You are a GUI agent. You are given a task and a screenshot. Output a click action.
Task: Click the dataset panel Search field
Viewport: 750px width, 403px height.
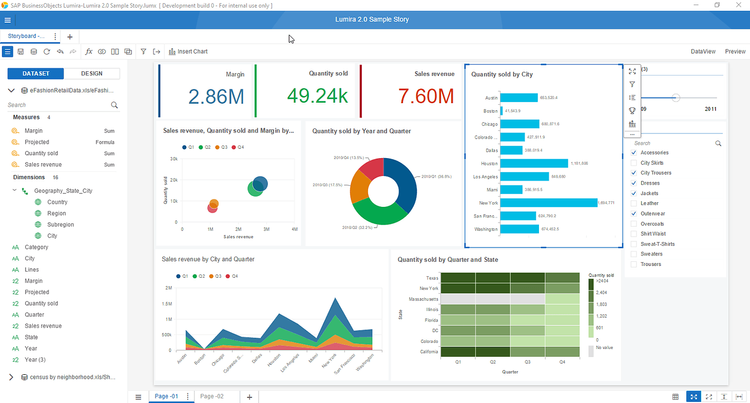pos(58,105)
